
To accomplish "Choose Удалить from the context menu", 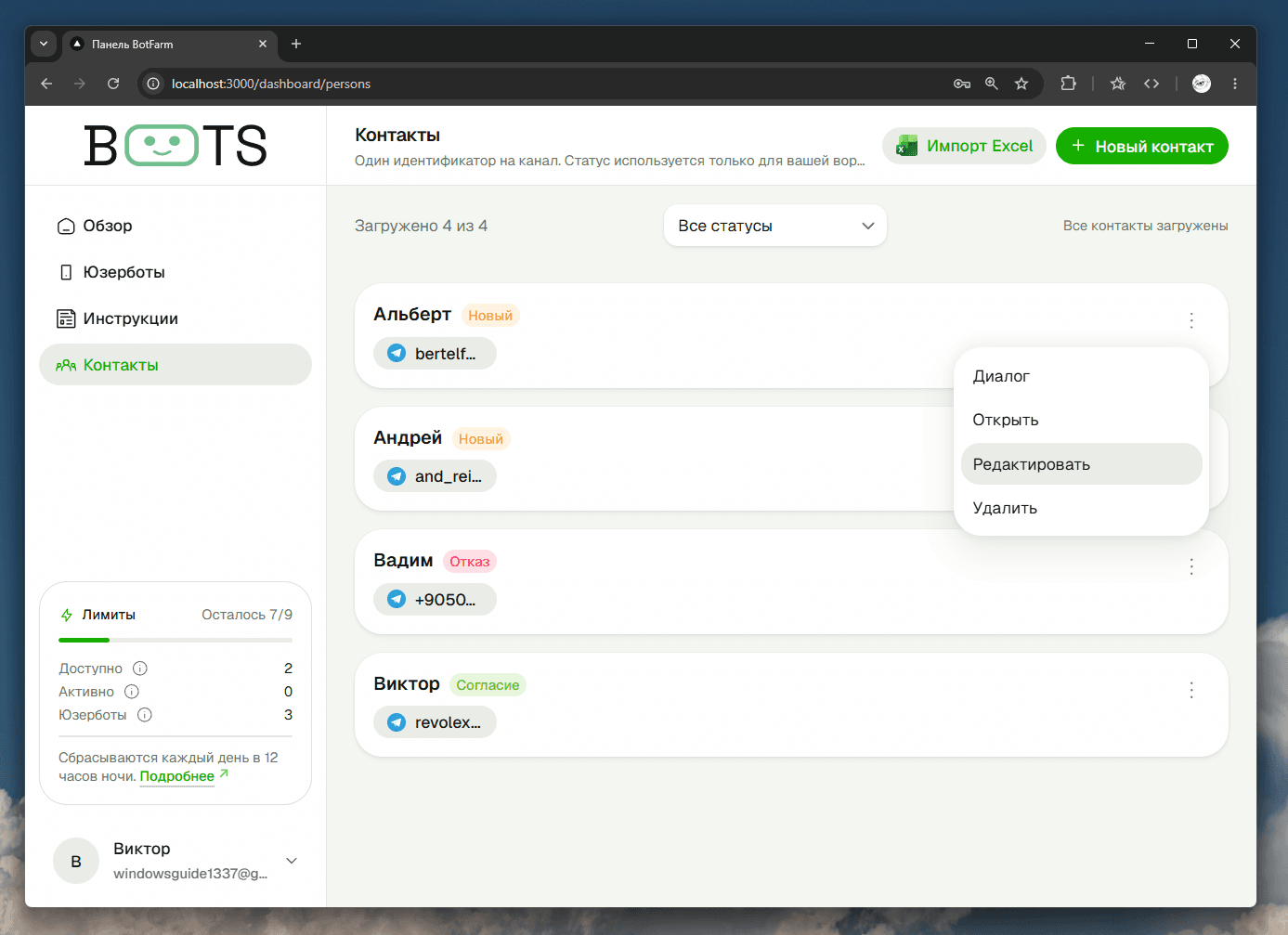I will point(1081,508).
